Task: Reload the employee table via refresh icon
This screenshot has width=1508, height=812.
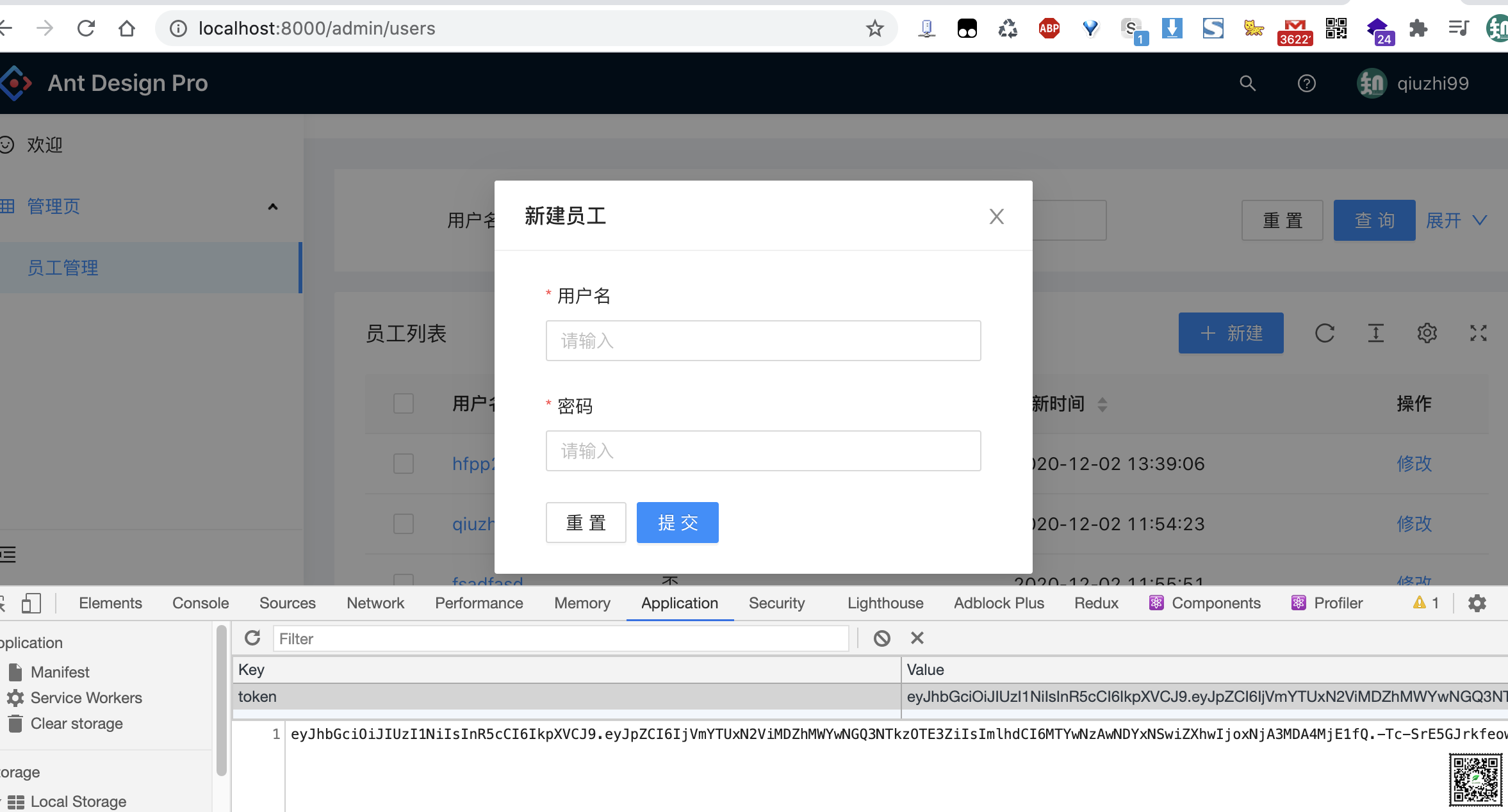Action: pos(1325,333)
